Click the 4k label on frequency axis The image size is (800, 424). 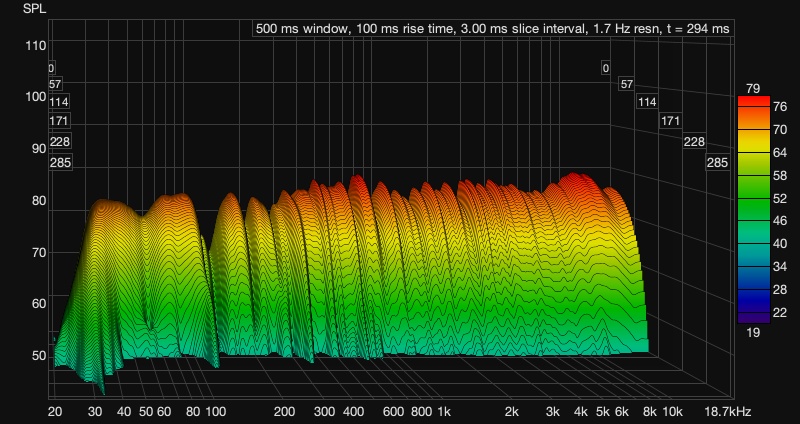point(581,412)
